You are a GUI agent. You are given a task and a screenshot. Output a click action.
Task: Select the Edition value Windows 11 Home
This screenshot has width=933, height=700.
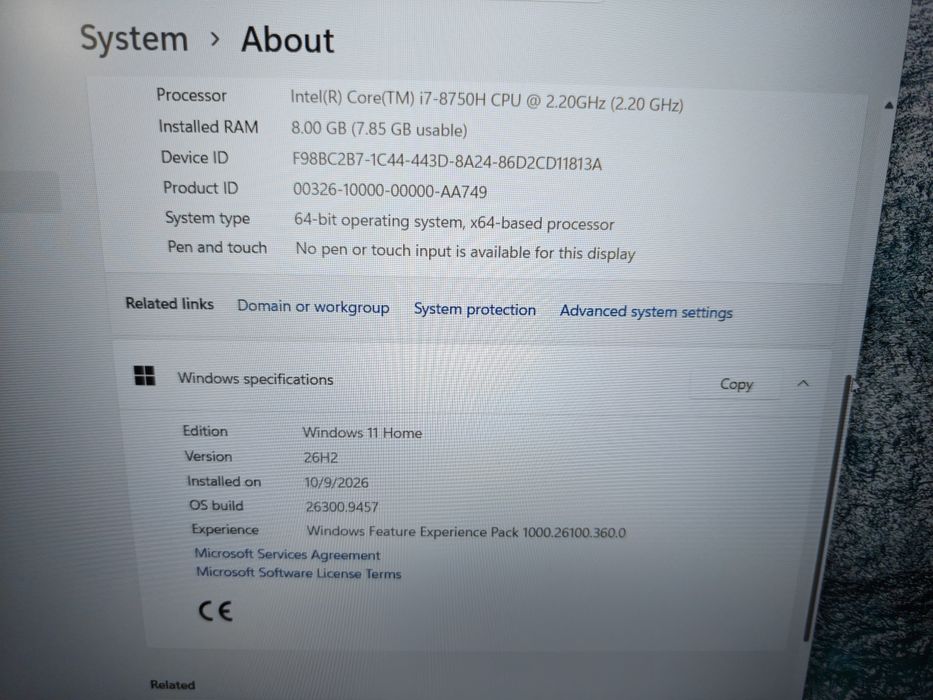[362, 433]
